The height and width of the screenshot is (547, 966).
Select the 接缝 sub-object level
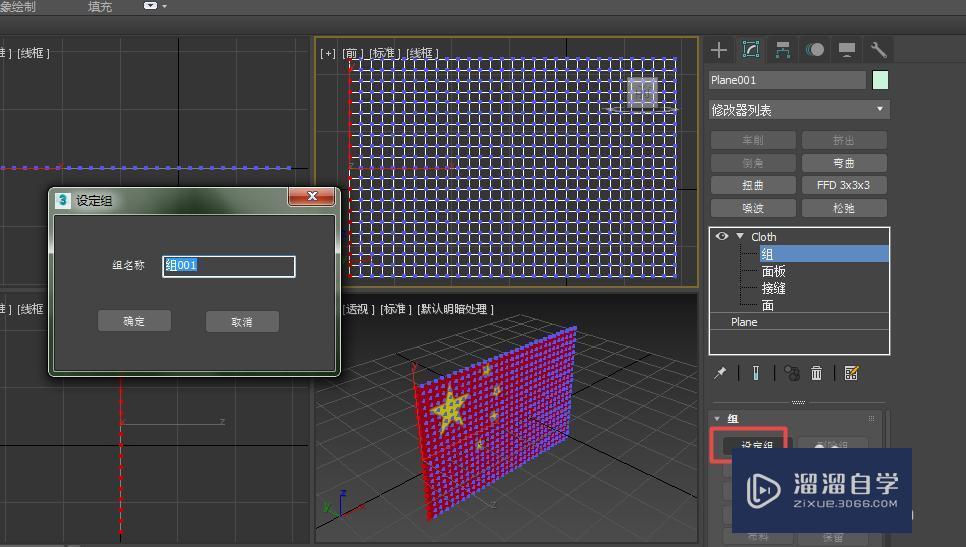[773, 288]
